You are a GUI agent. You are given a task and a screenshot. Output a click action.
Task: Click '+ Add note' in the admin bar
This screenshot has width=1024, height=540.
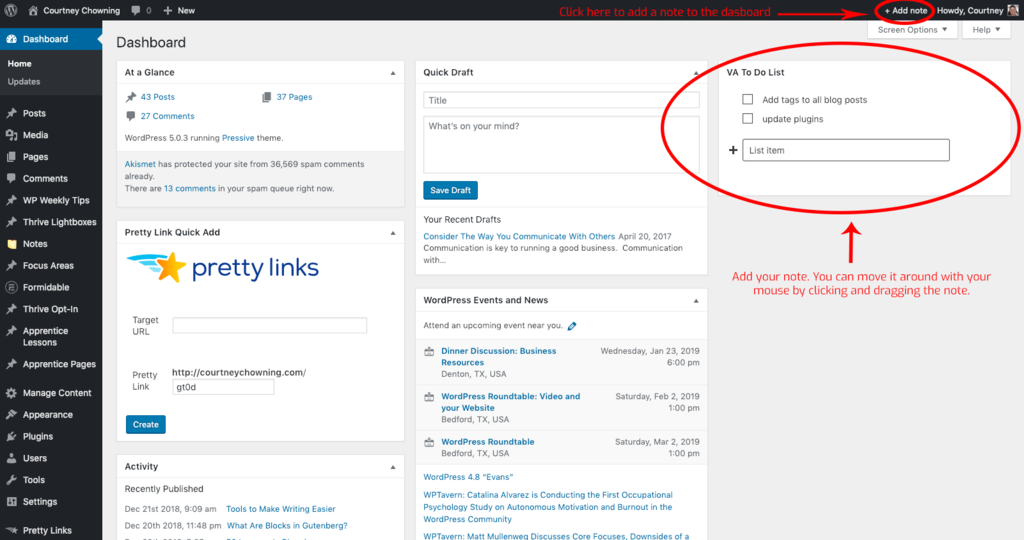(906, 10)
